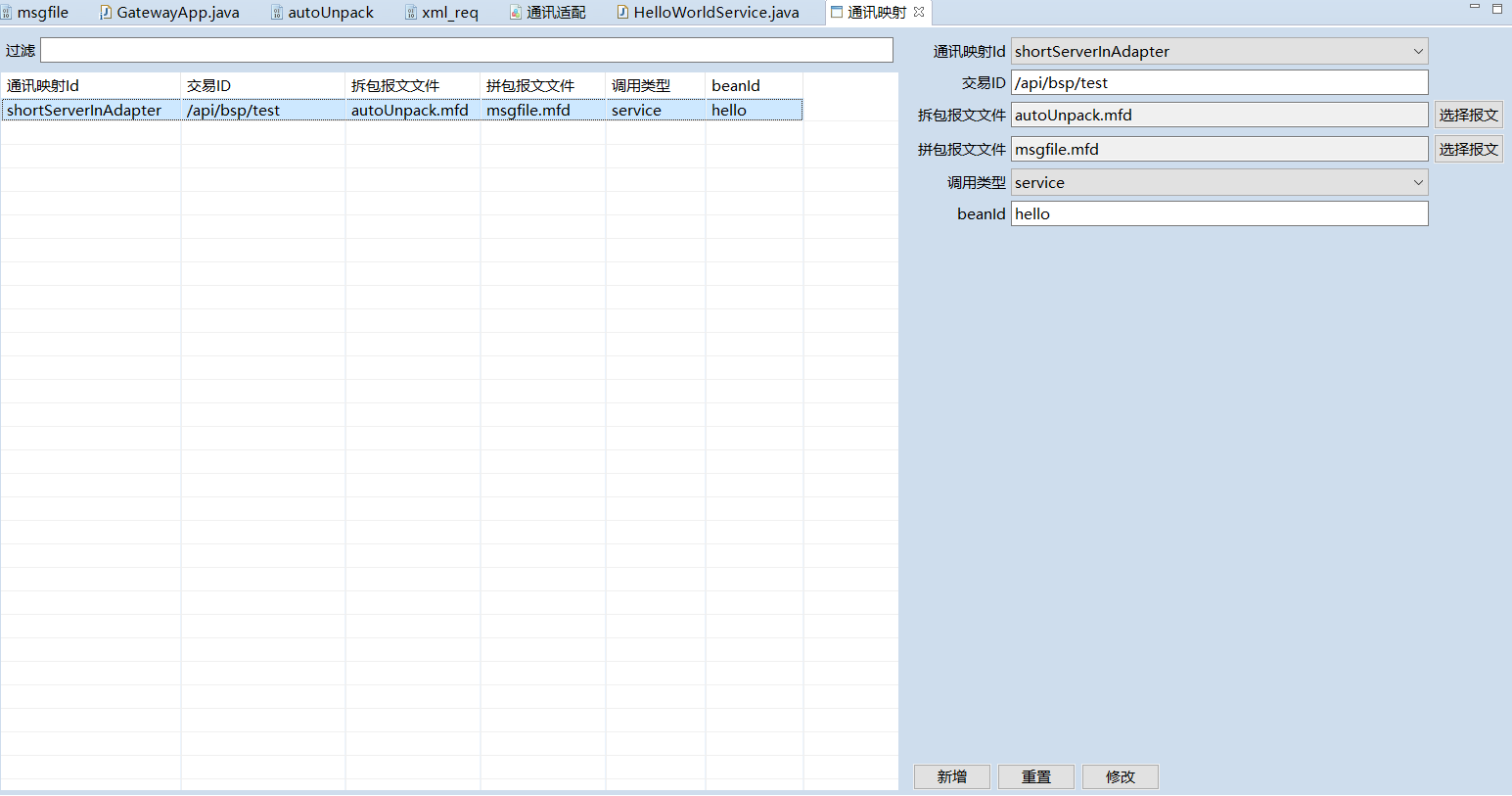Open the xml_req editor tab
The height and width of the screenshot is (796, 1512).
(x=449, y=13)
